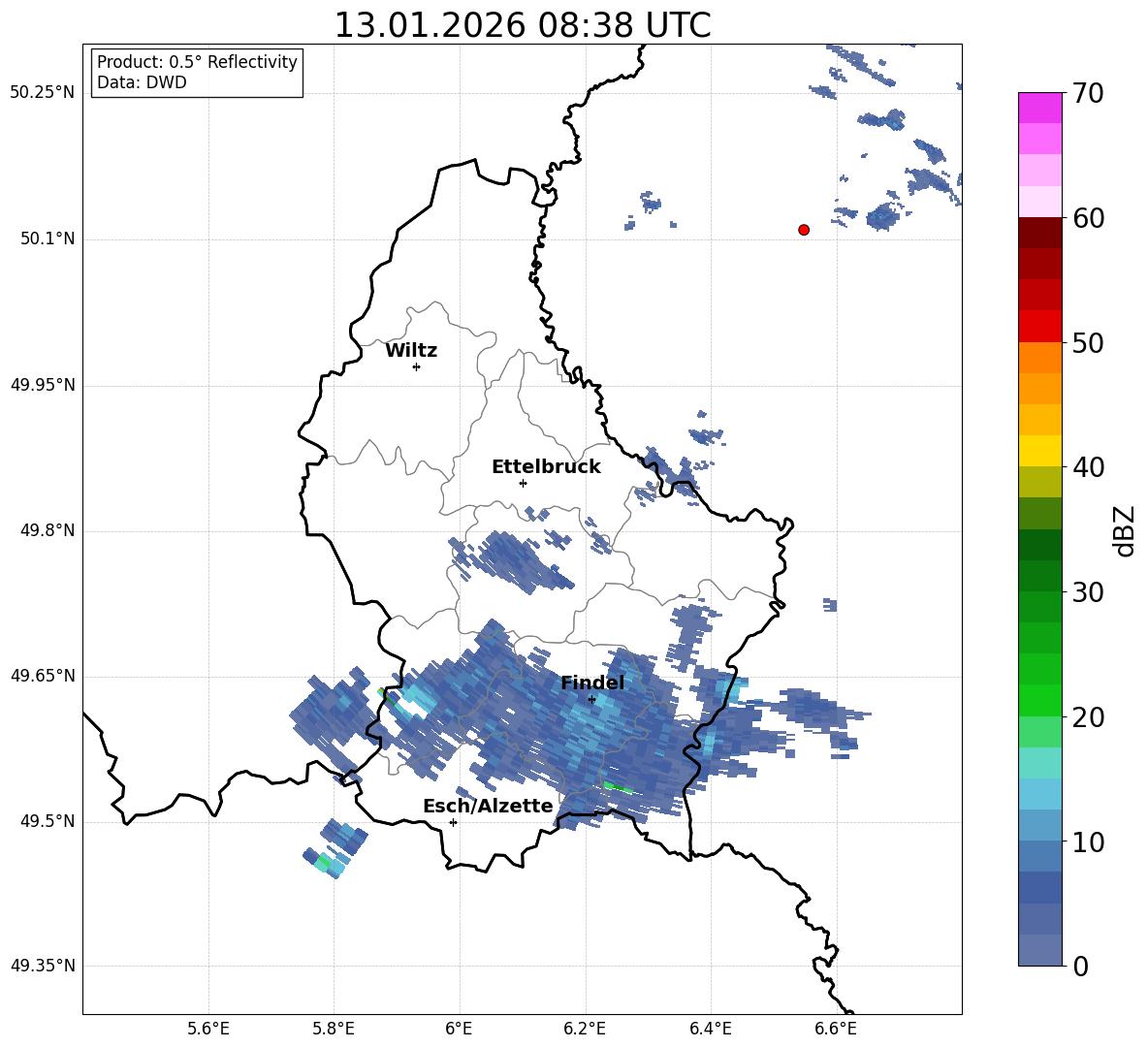Click the Product: 0.5° Reflectivity text
Viewport: 1148px width, 1048px height.
point(197,62)
